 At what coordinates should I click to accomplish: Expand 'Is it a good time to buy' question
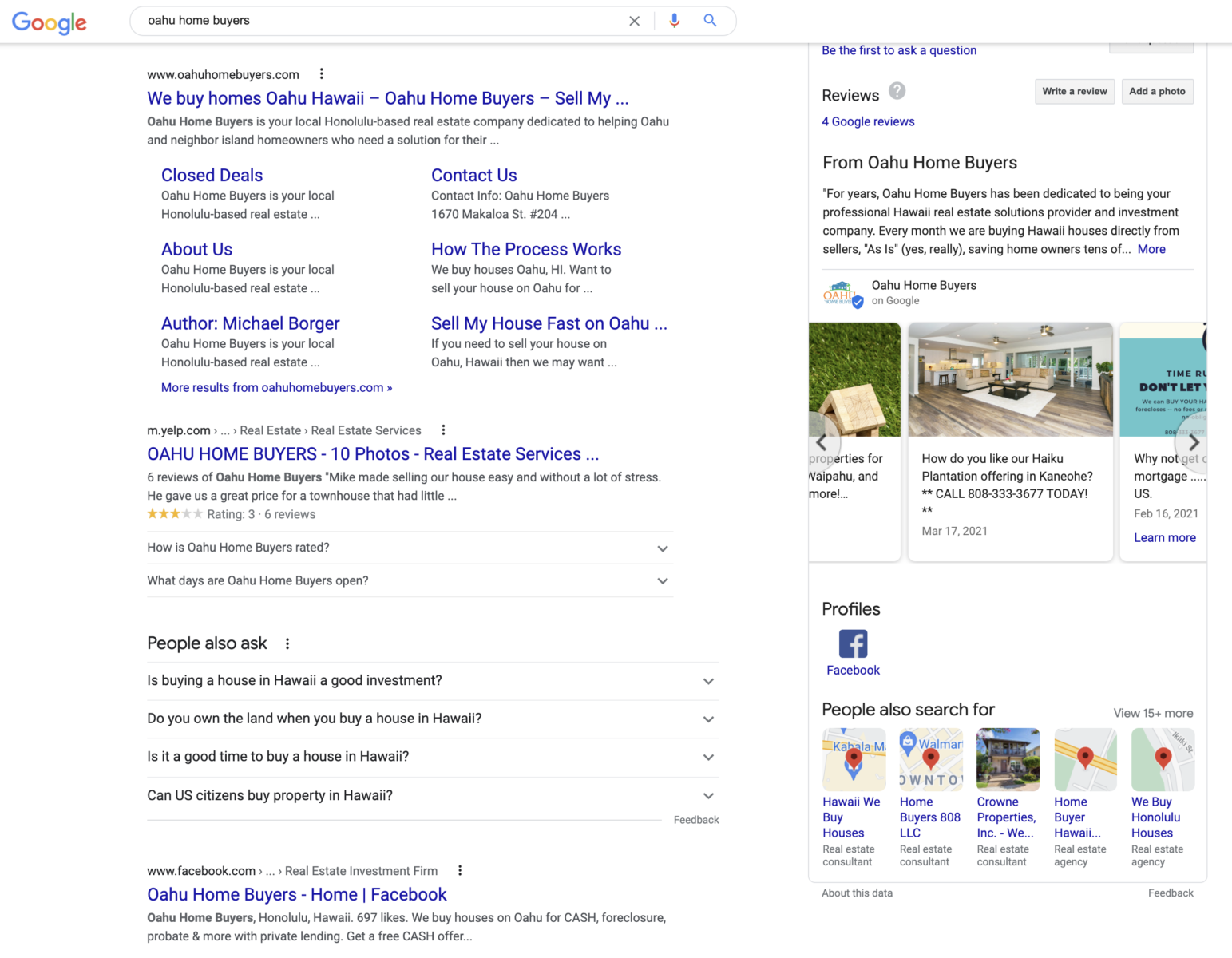[433, 757]
